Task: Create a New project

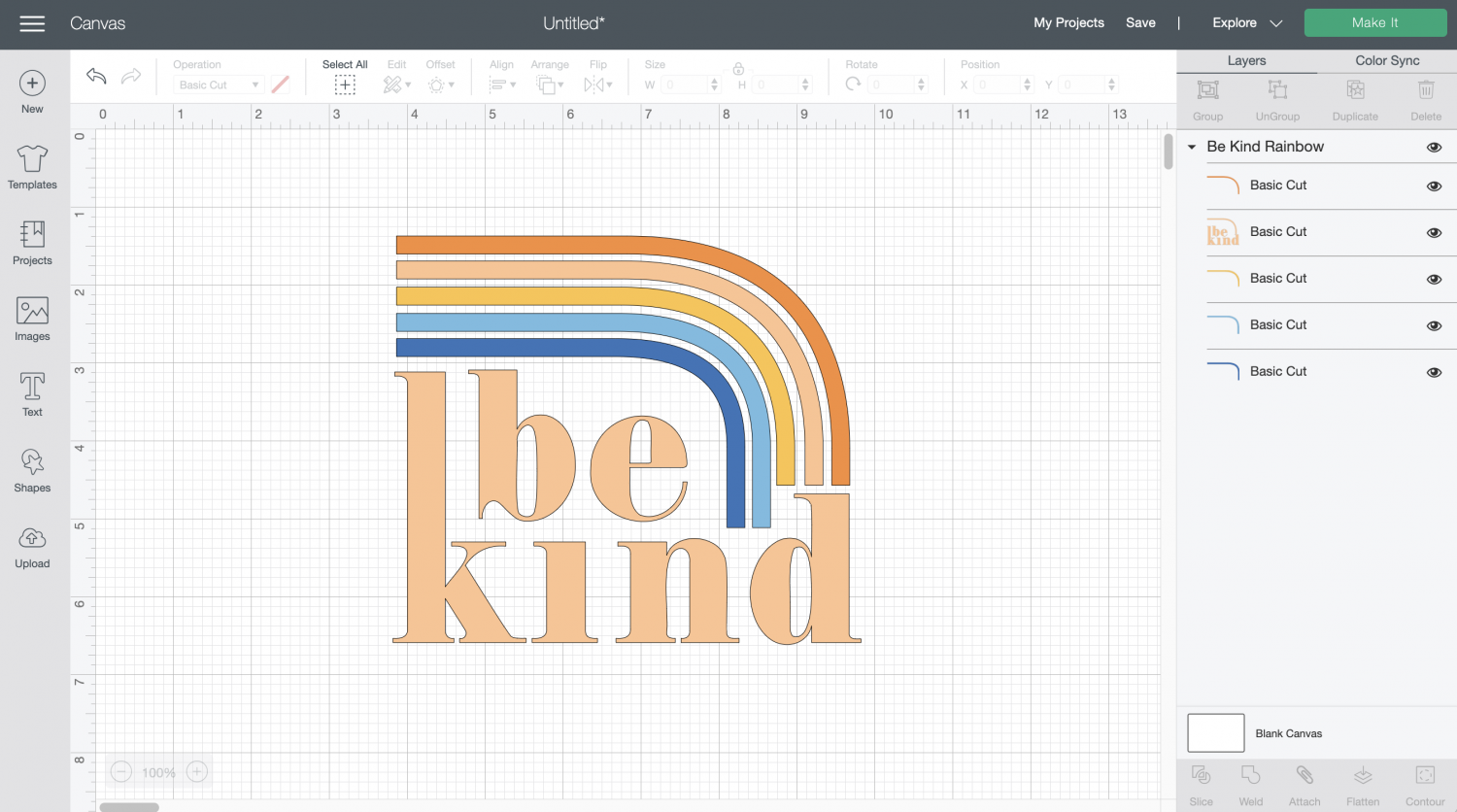Action: click(x=32, y=92)
